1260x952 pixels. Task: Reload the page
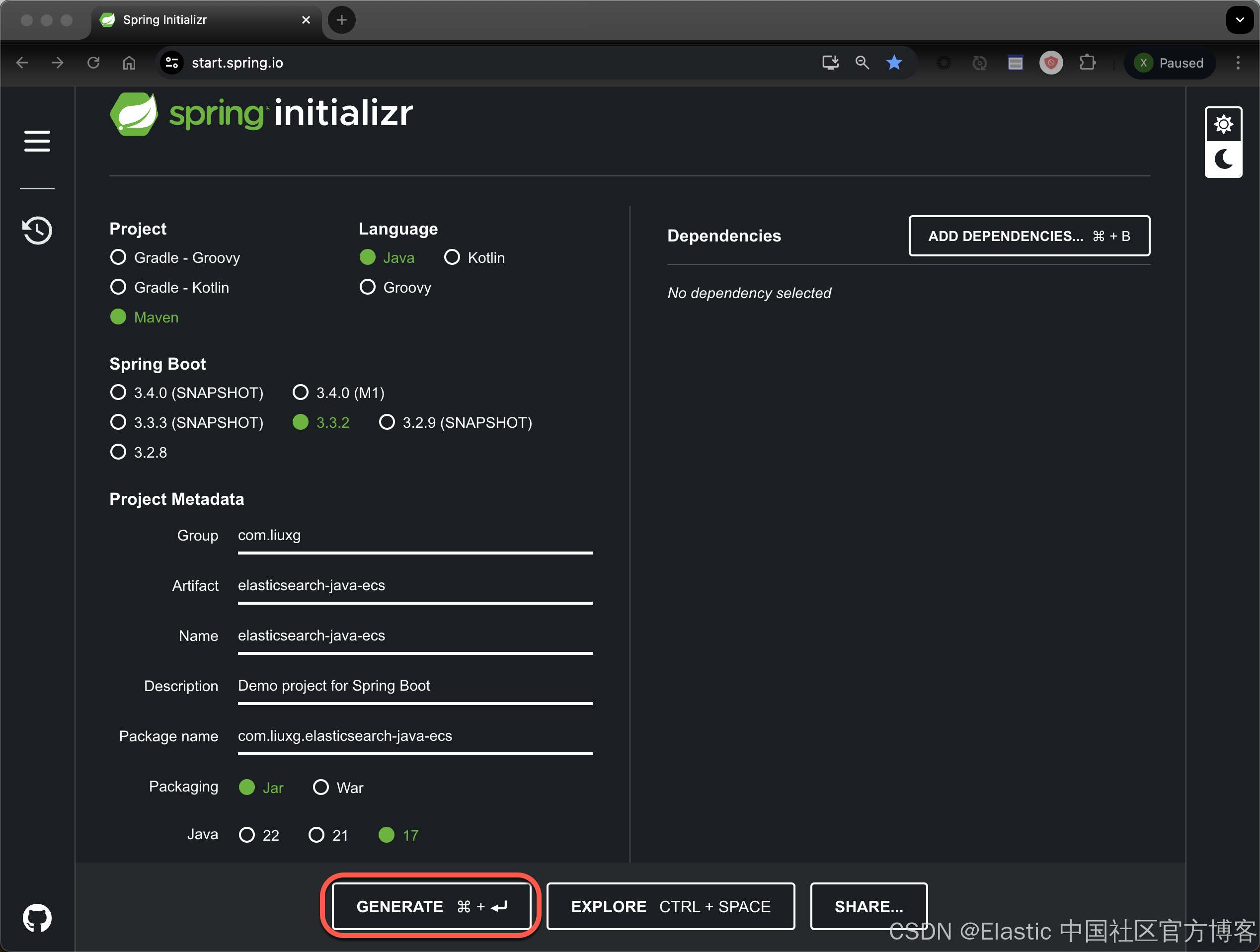93,63
